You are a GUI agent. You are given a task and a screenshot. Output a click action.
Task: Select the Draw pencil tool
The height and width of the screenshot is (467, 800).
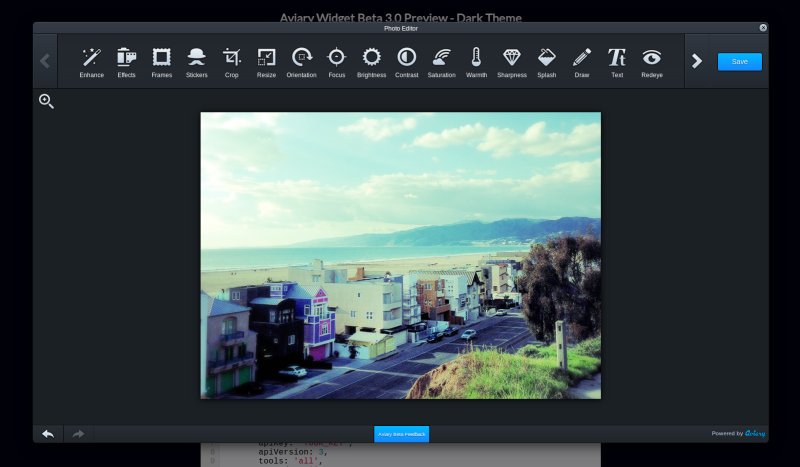click(582, 62)
